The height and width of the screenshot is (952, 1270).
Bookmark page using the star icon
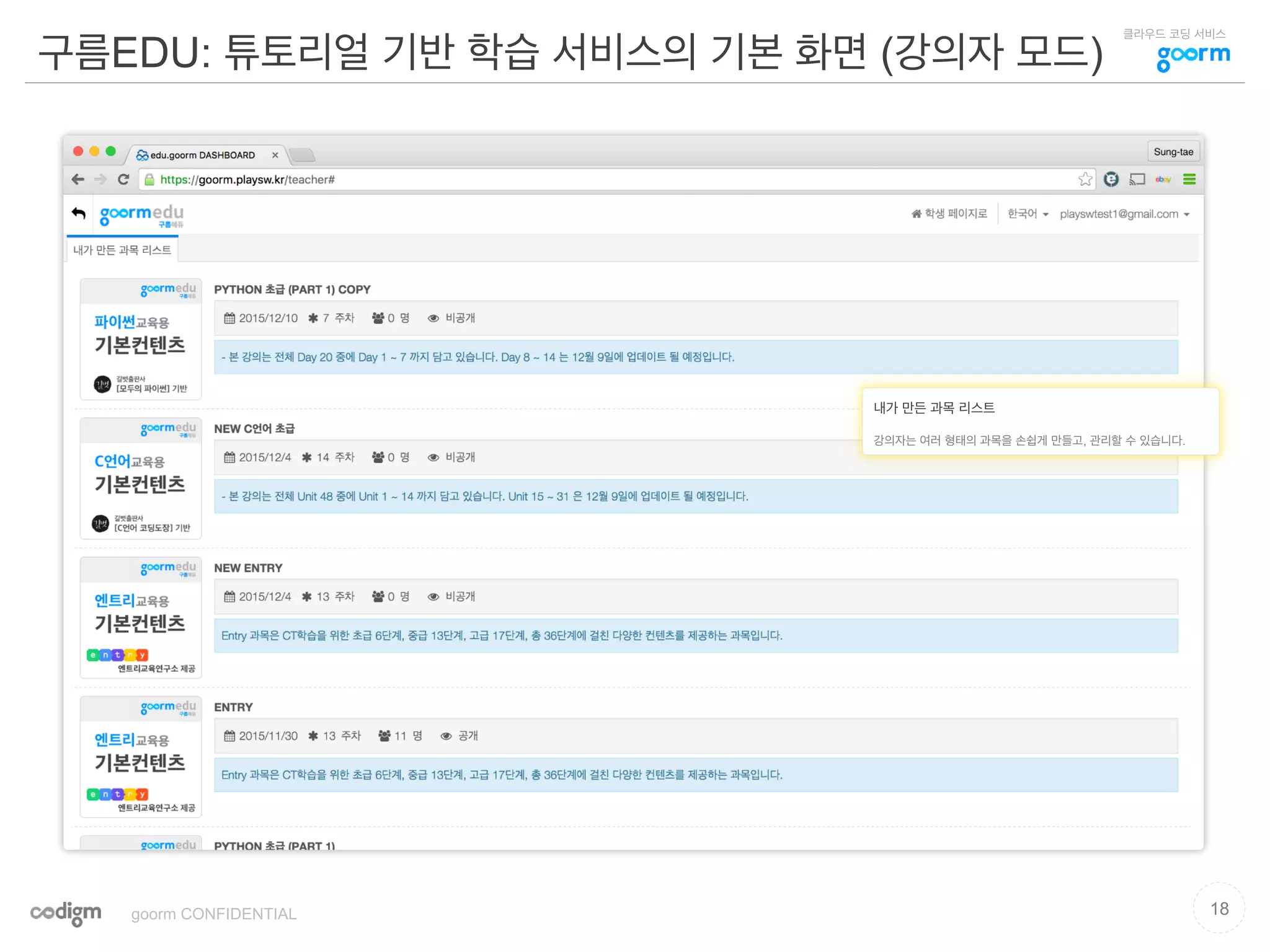click(x=1085, y=180)
